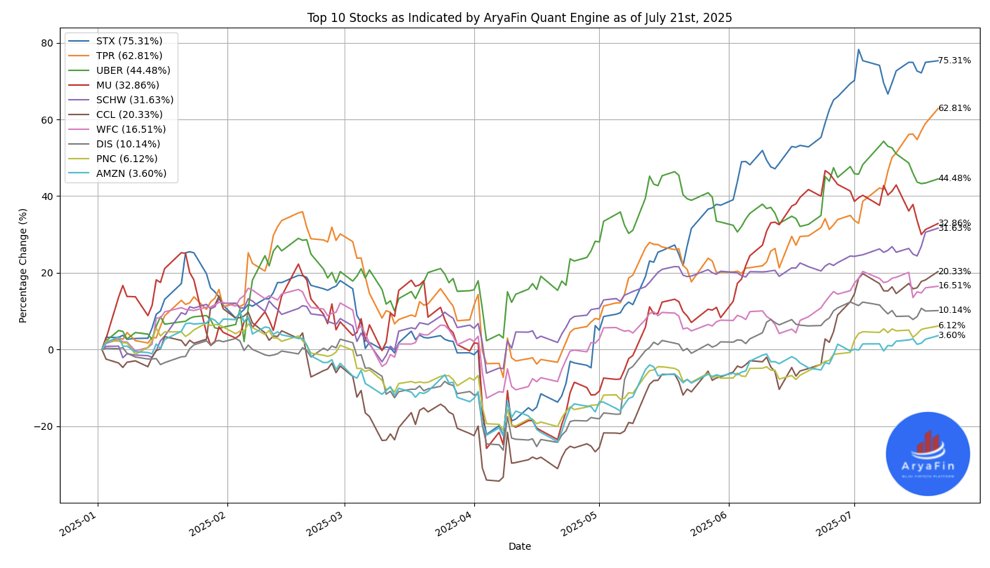Click the orange TPR line swatch in legend
Image resolution: width=990 pixels, height=568 pixels.
(x=80, y=56)
